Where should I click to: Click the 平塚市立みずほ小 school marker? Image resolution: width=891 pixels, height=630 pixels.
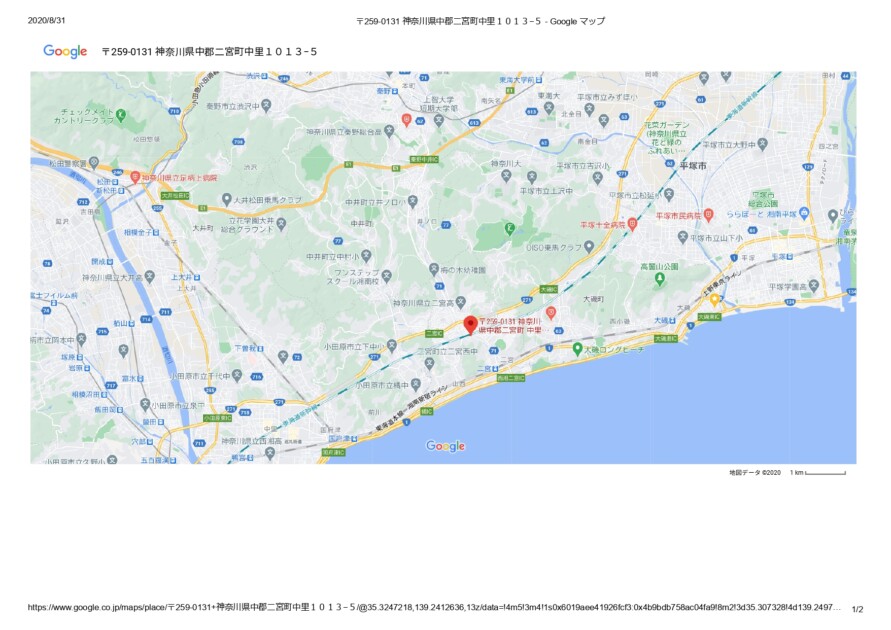click(589, 109)
